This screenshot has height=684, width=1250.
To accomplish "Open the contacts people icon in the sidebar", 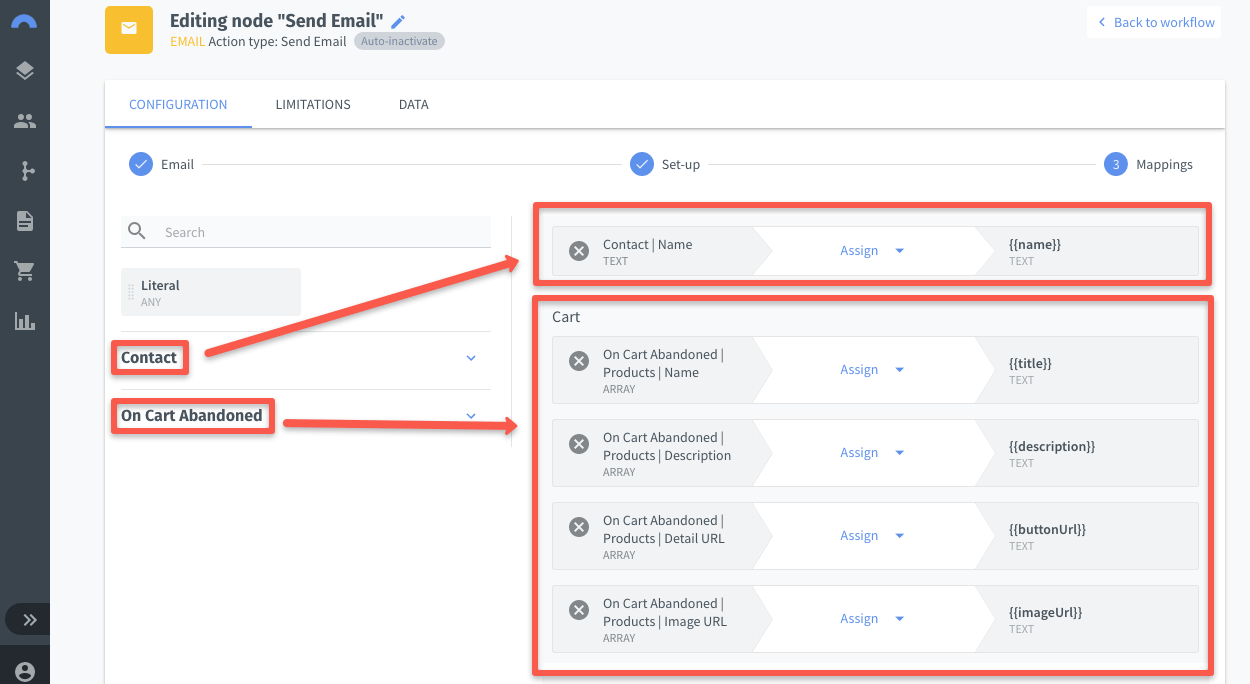I will tap(25, 121).
